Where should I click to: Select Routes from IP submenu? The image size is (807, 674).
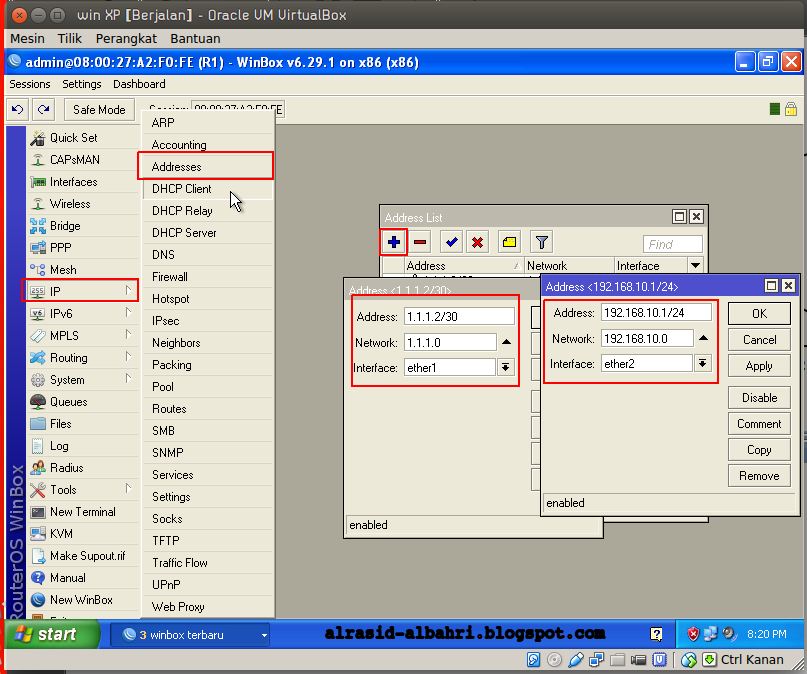(x=207, y=409)
